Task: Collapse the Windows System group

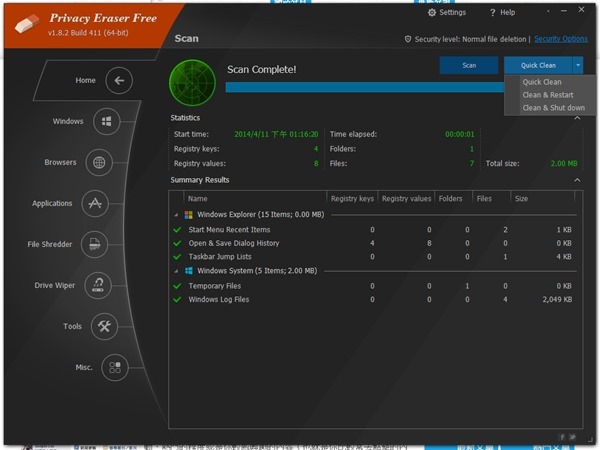Action: (x=176, y=271)
